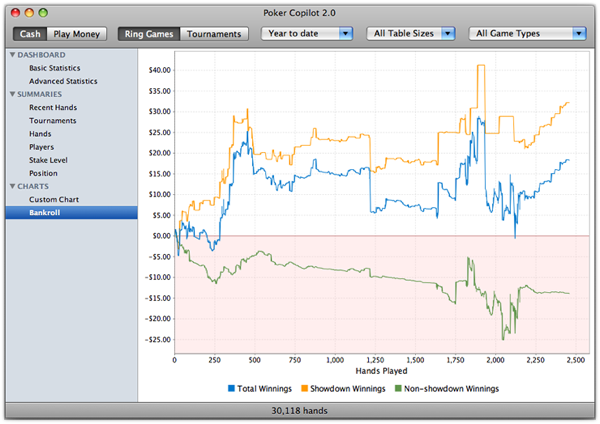Click the green window zoom button

43,13
